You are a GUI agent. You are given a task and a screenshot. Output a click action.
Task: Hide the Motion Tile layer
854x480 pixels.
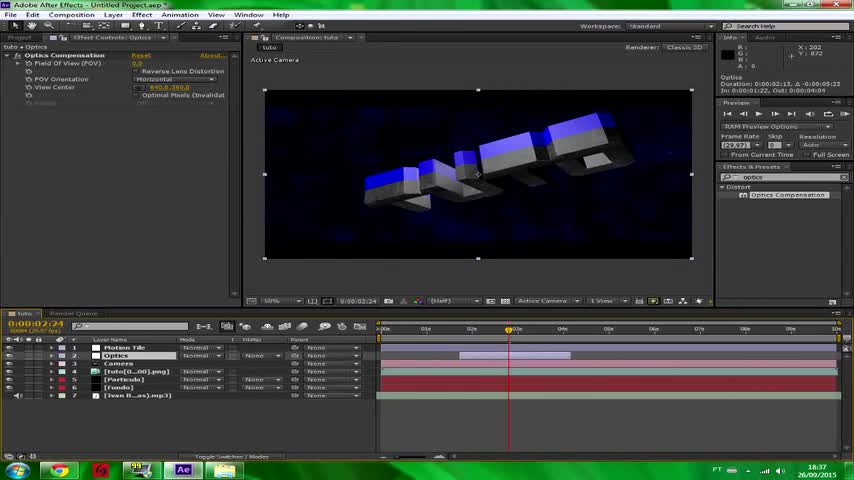coord(9,348)
